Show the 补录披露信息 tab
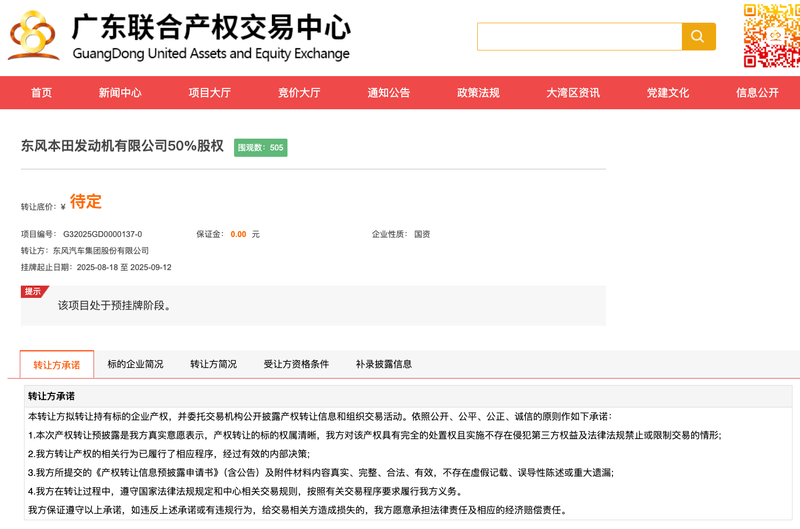Screen dimensions: 800x529 click(383, 365)
